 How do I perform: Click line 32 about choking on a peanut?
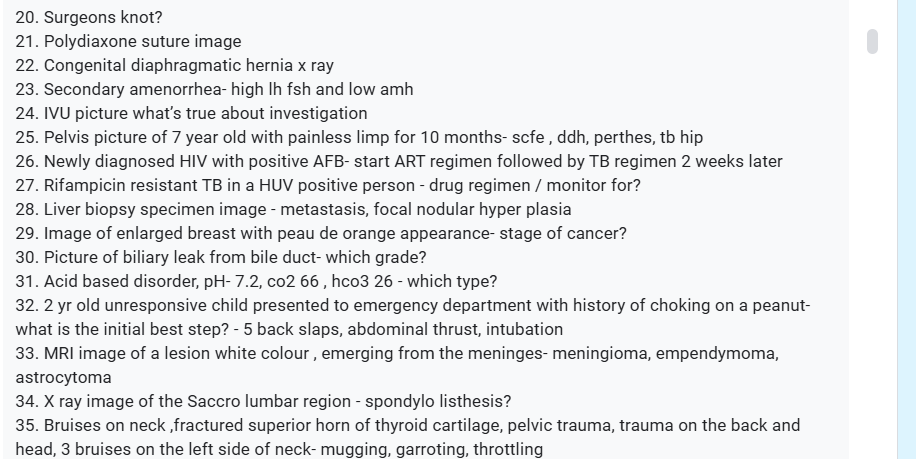(x=412, y=317)
